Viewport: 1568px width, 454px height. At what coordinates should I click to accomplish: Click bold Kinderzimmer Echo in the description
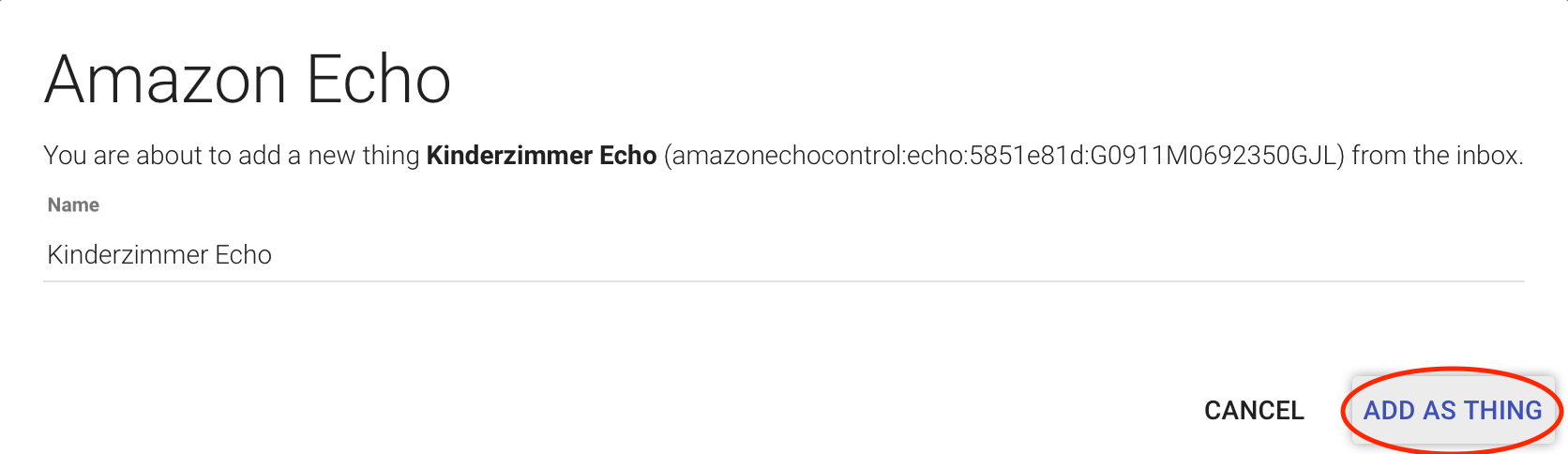[541, 156]
